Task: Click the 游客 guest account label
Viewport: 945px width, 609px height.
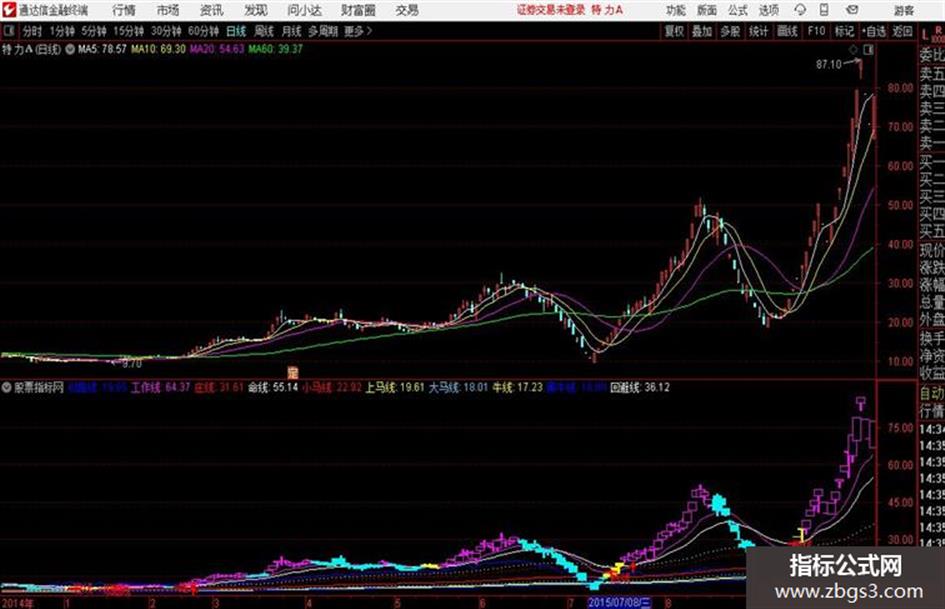Action: click(903, 10)
